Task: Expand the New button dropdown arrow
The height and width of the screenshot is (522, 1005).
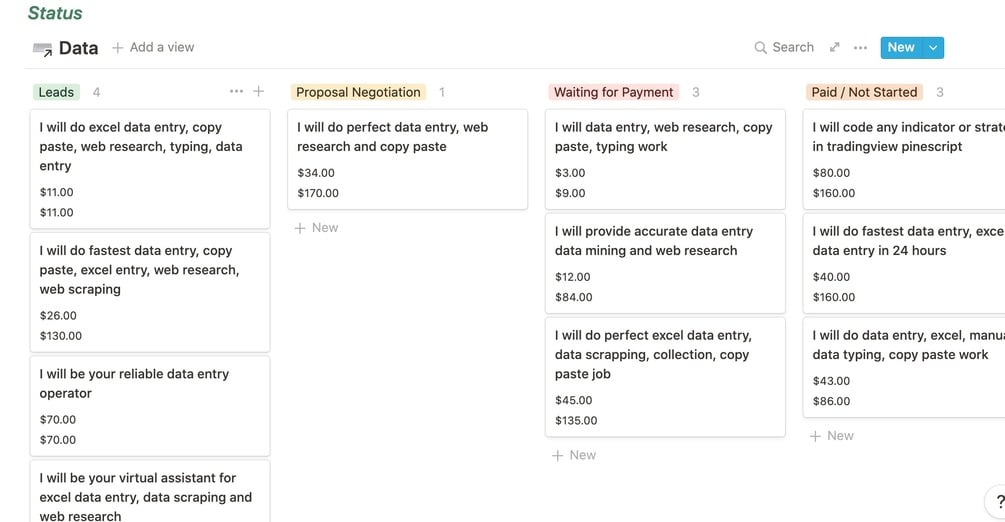Action: coord(933,47)
